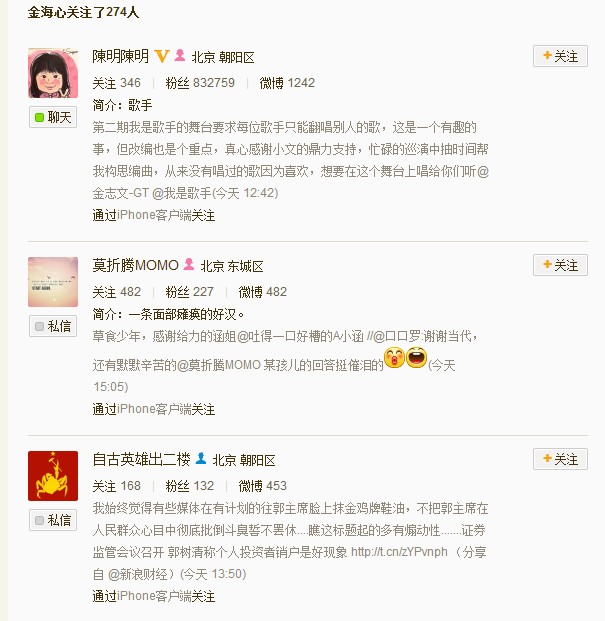605x621 pixels.
Task: Follow 莫折腾MOMO with the +关注 button
Action: 560,265
